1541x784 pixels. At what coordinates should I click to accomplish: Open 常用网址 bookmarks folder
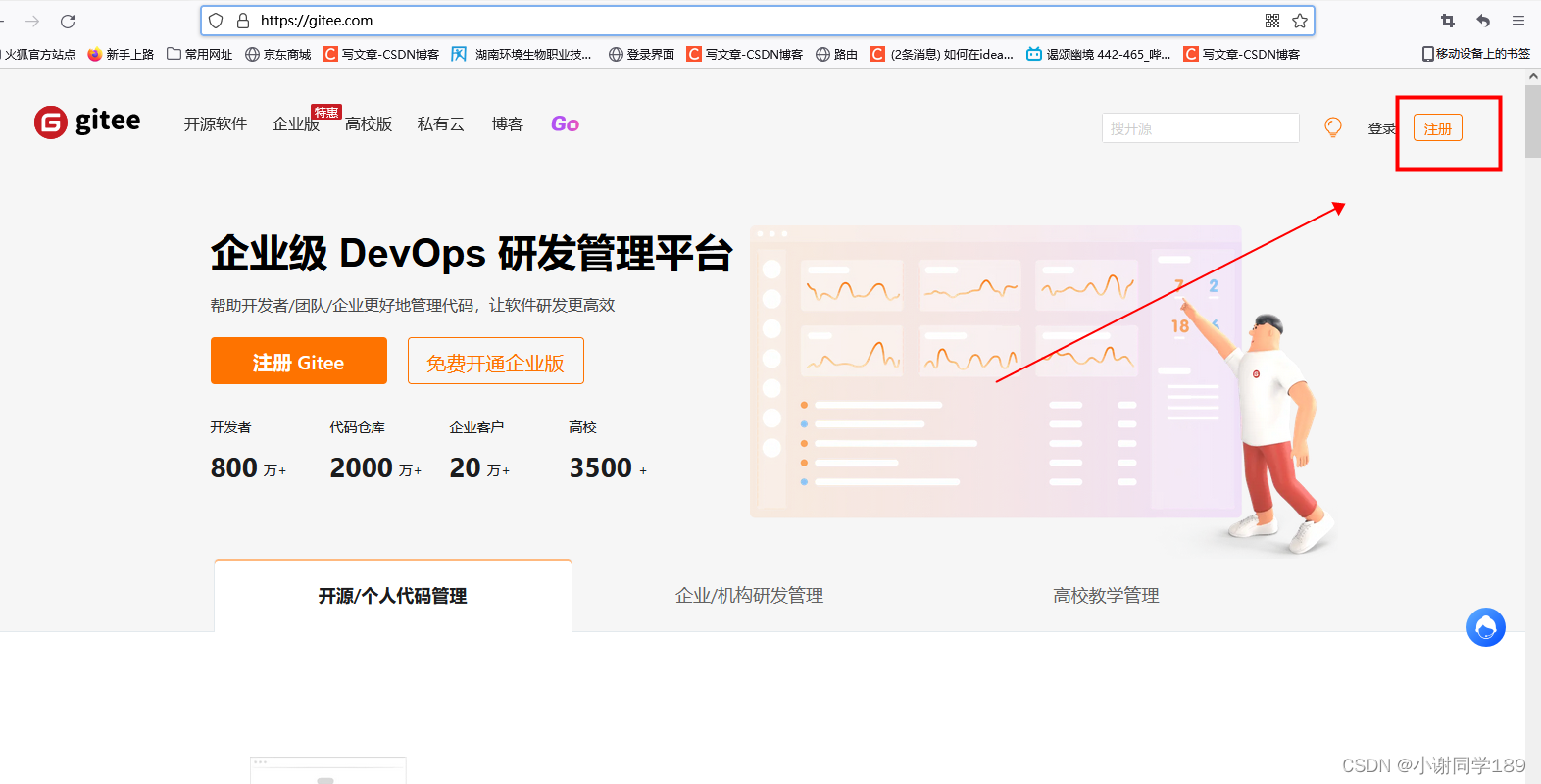point(200,54)
